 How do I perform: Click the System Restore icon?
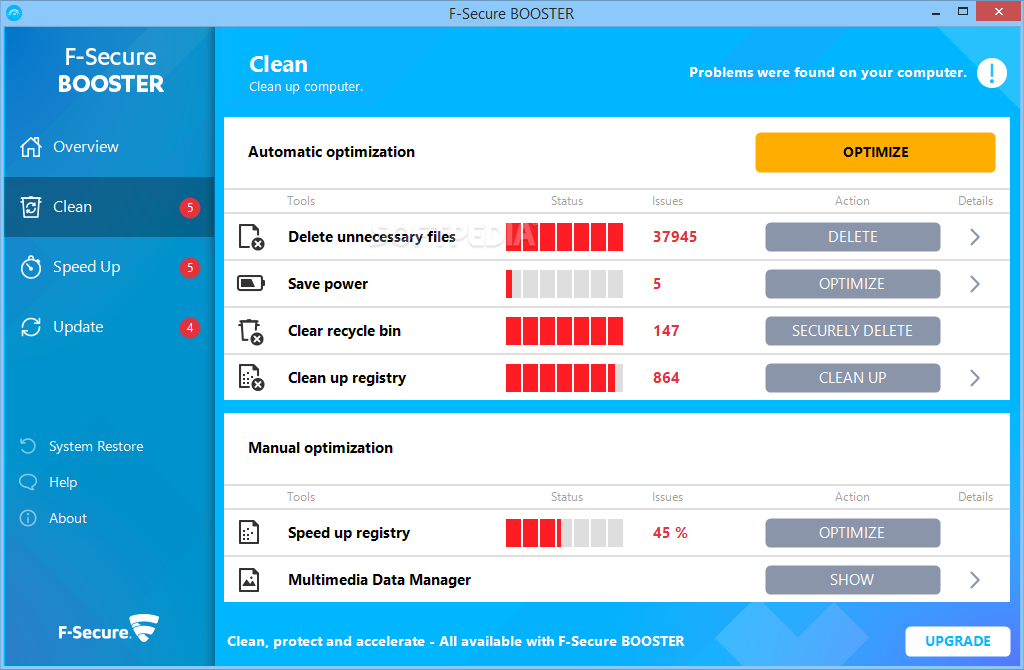(28, 446)
